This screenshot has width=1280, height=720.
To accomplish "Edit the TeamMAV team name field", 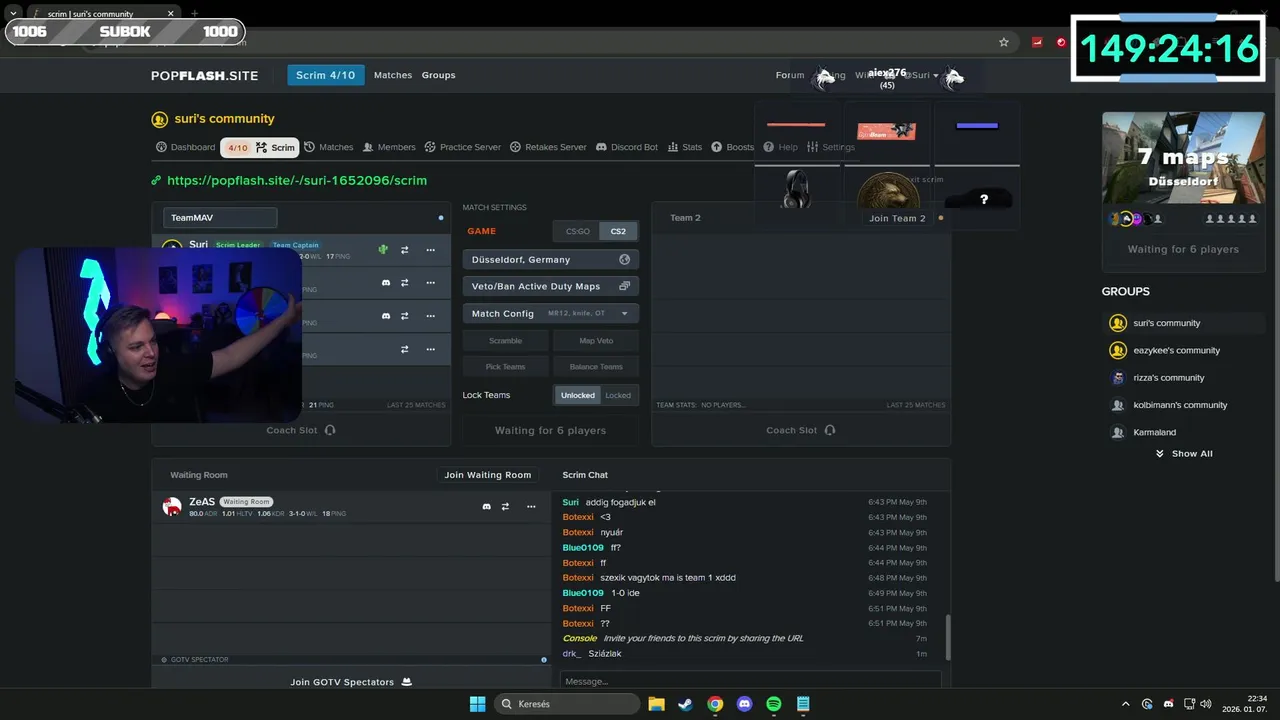I will pos(220,218).
